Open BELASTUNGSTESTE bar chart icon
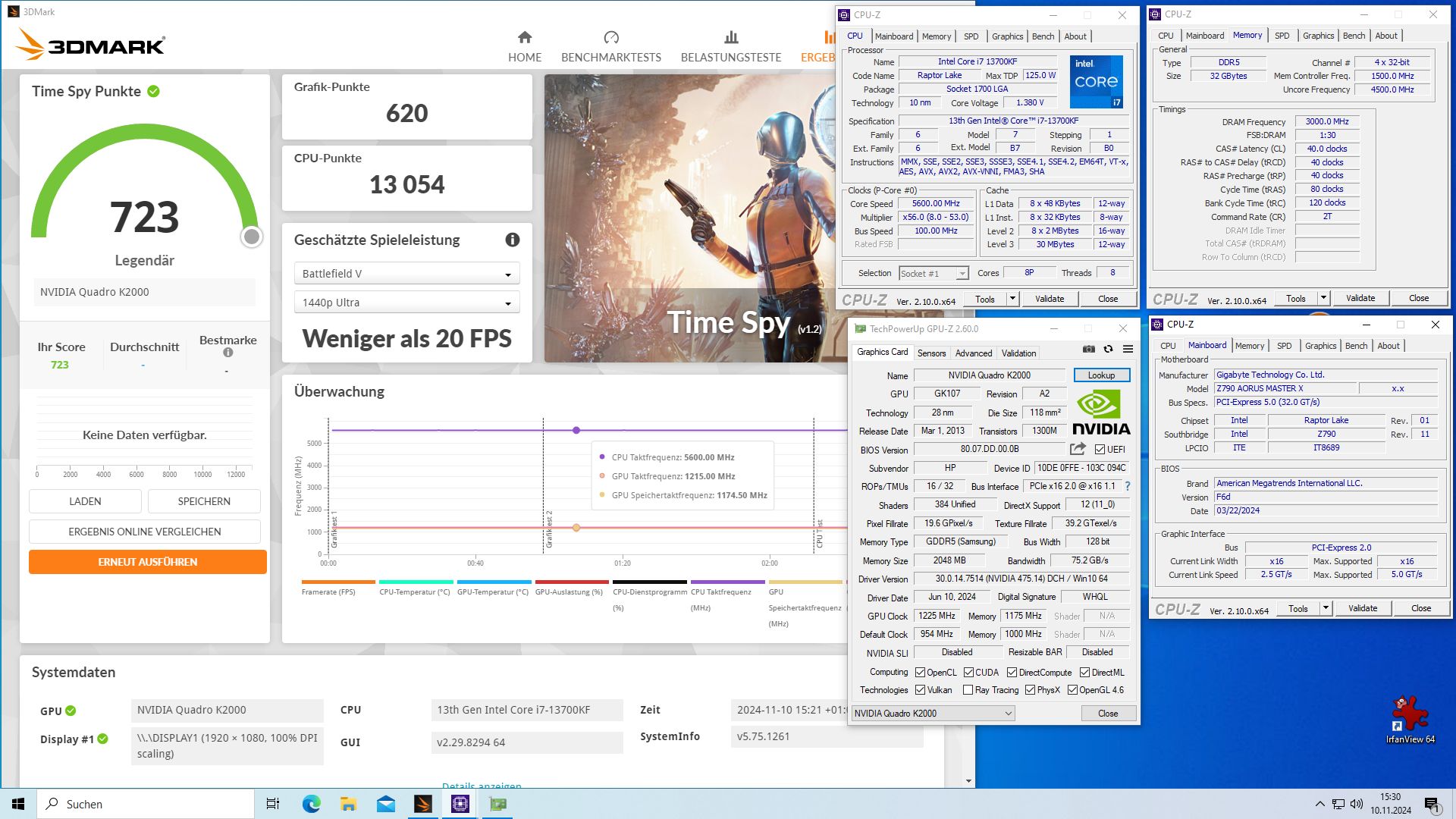This screenshot has height=819, width=1456. click(x=731, y=37)
